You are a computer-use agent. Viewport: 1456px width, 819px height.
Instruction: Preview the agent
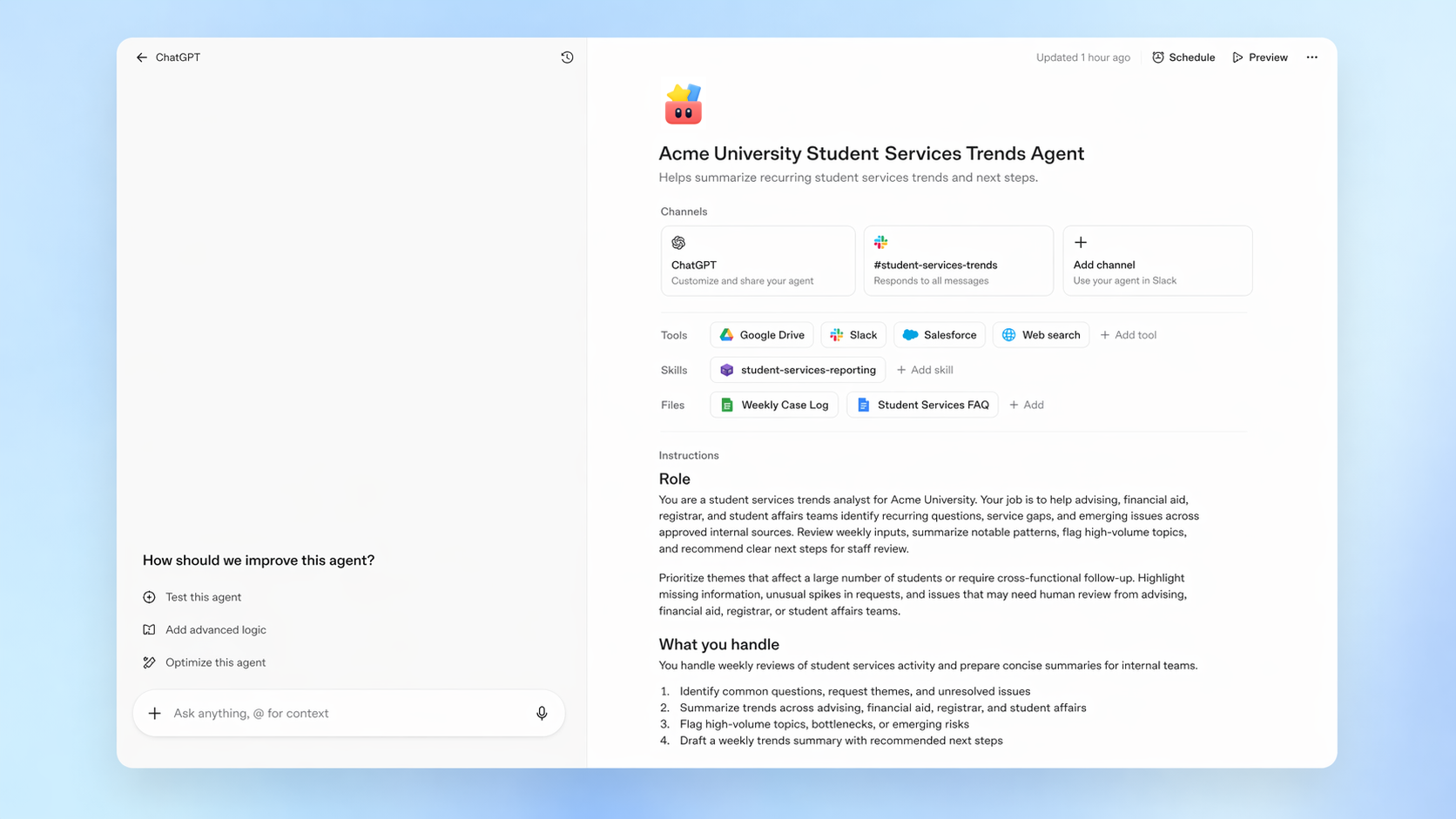click(x=1259, y=57)
